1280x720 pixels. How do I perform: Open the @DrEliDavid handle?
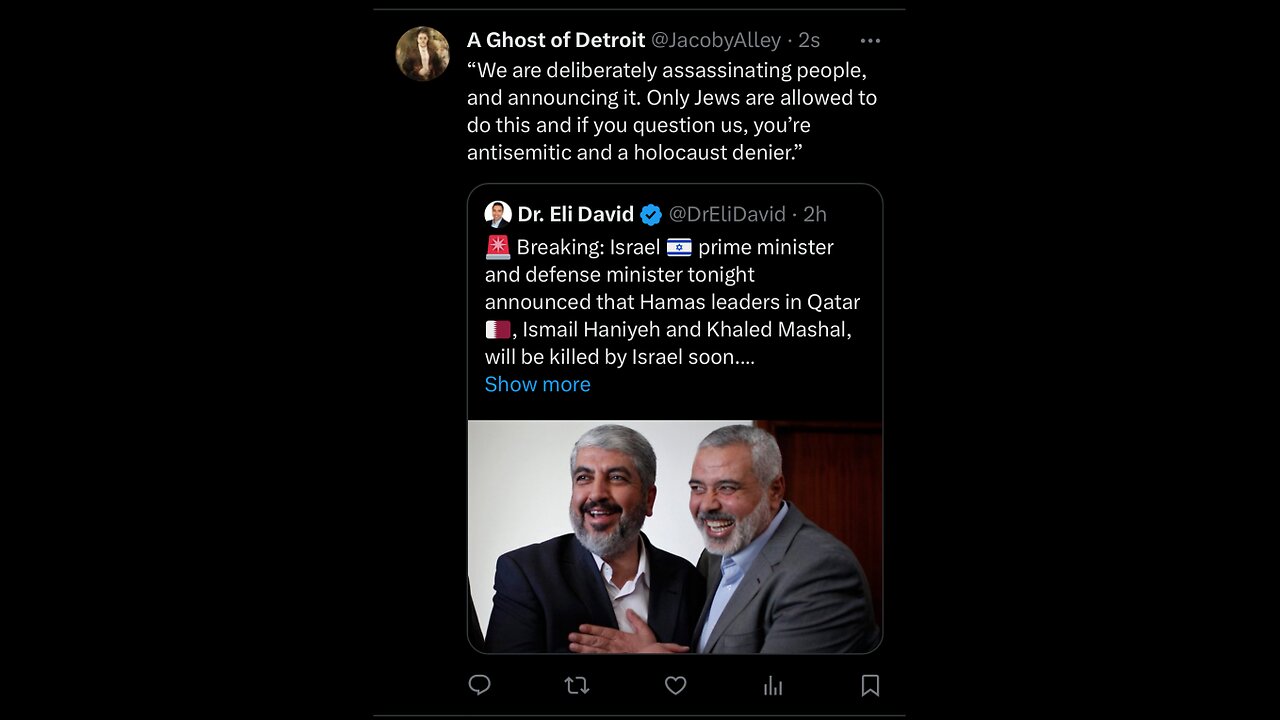[x=727, y=214]
